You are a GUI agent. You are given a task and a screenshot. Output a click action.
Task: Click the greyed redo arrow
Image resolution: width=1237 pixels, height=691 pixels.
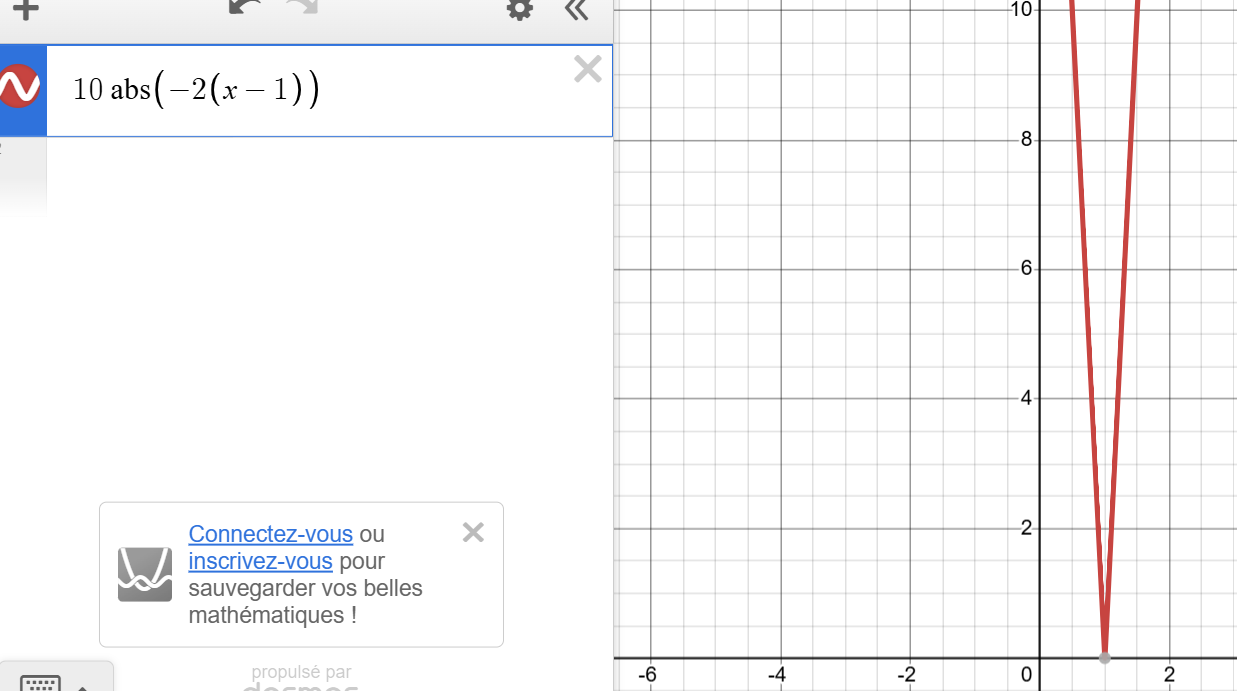(x=301, y=8)
